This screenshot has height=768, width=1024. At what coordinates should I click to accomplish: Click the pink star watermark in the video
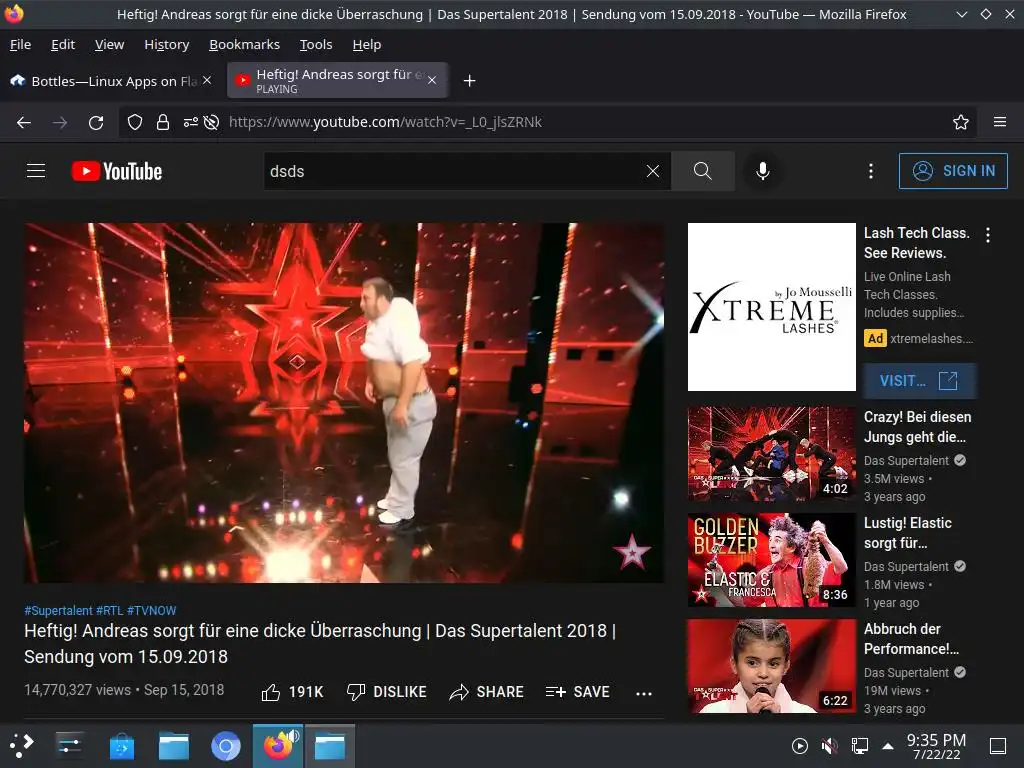[x=632, y=552]
